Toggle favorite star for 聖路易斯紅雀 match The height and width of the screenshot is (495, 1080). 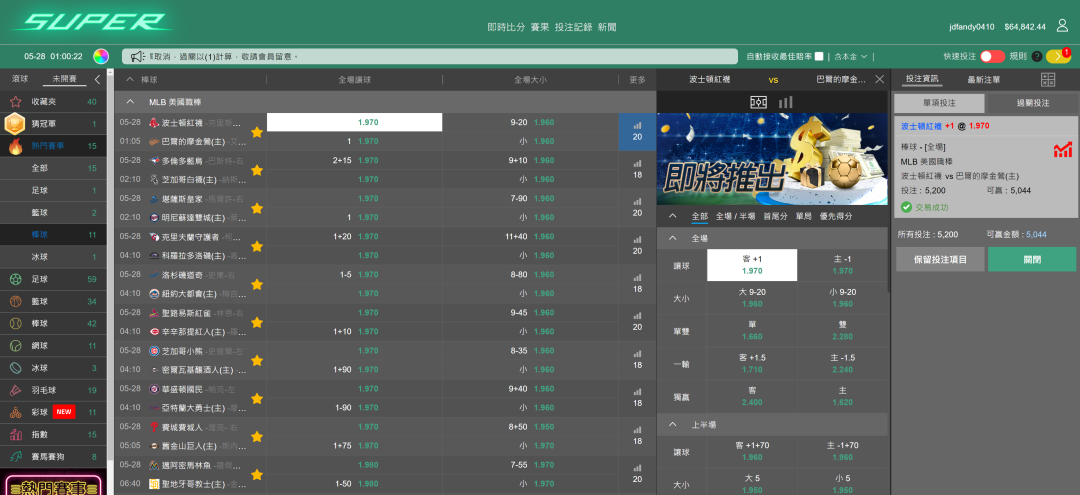tap(257, 322)
